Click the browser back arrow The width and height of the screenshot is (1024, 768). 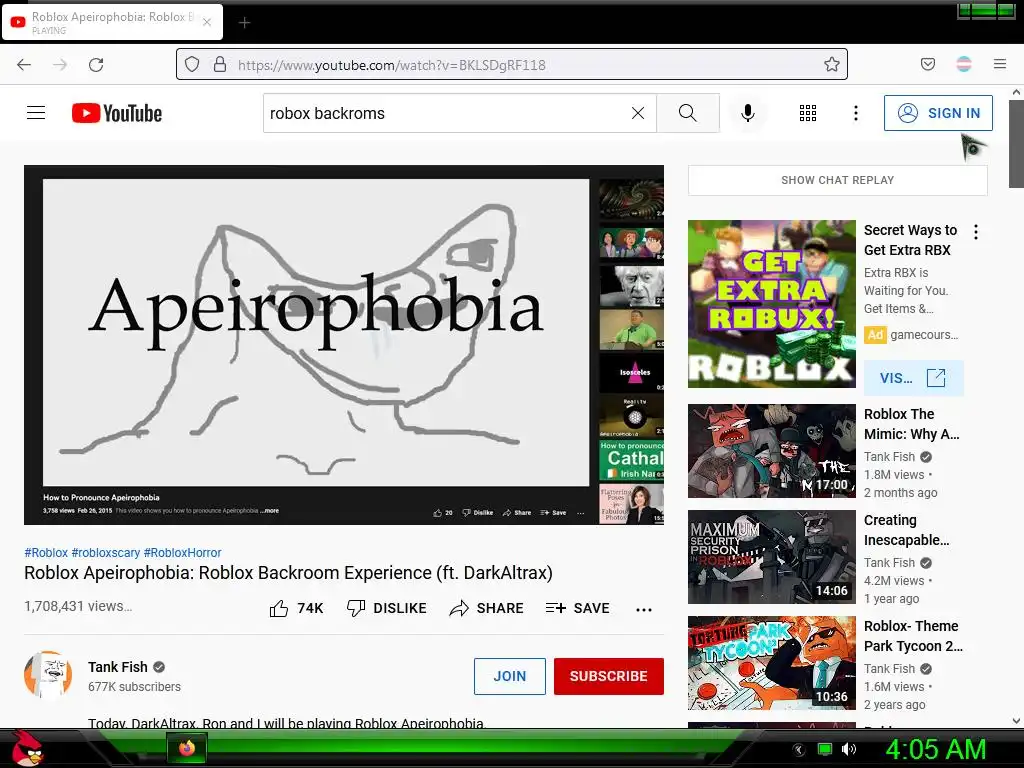[x=24, y=65]
